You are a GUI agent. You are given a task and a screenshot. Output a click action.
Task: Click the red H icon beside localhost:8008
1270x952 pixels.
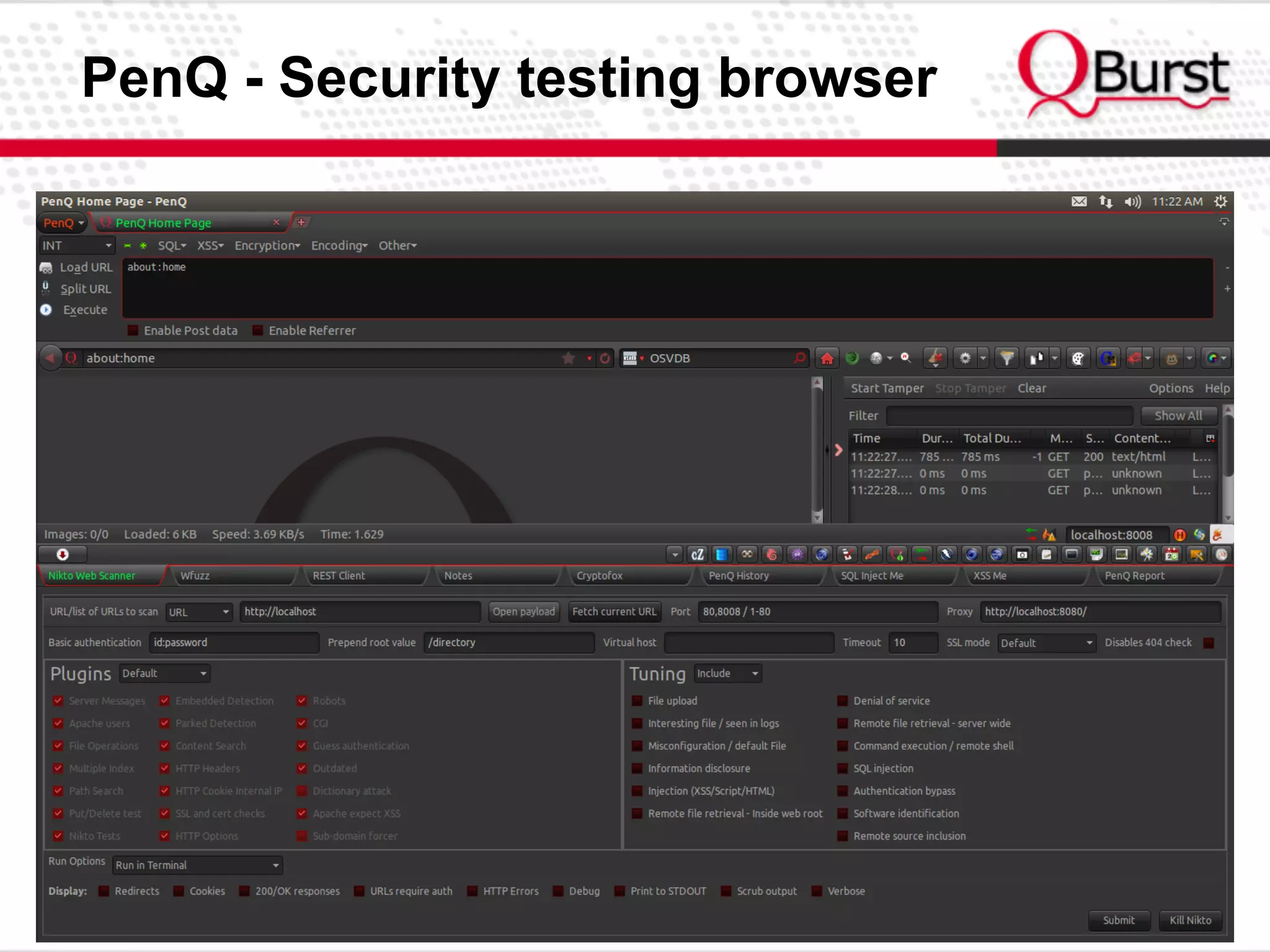point(1179,535)
